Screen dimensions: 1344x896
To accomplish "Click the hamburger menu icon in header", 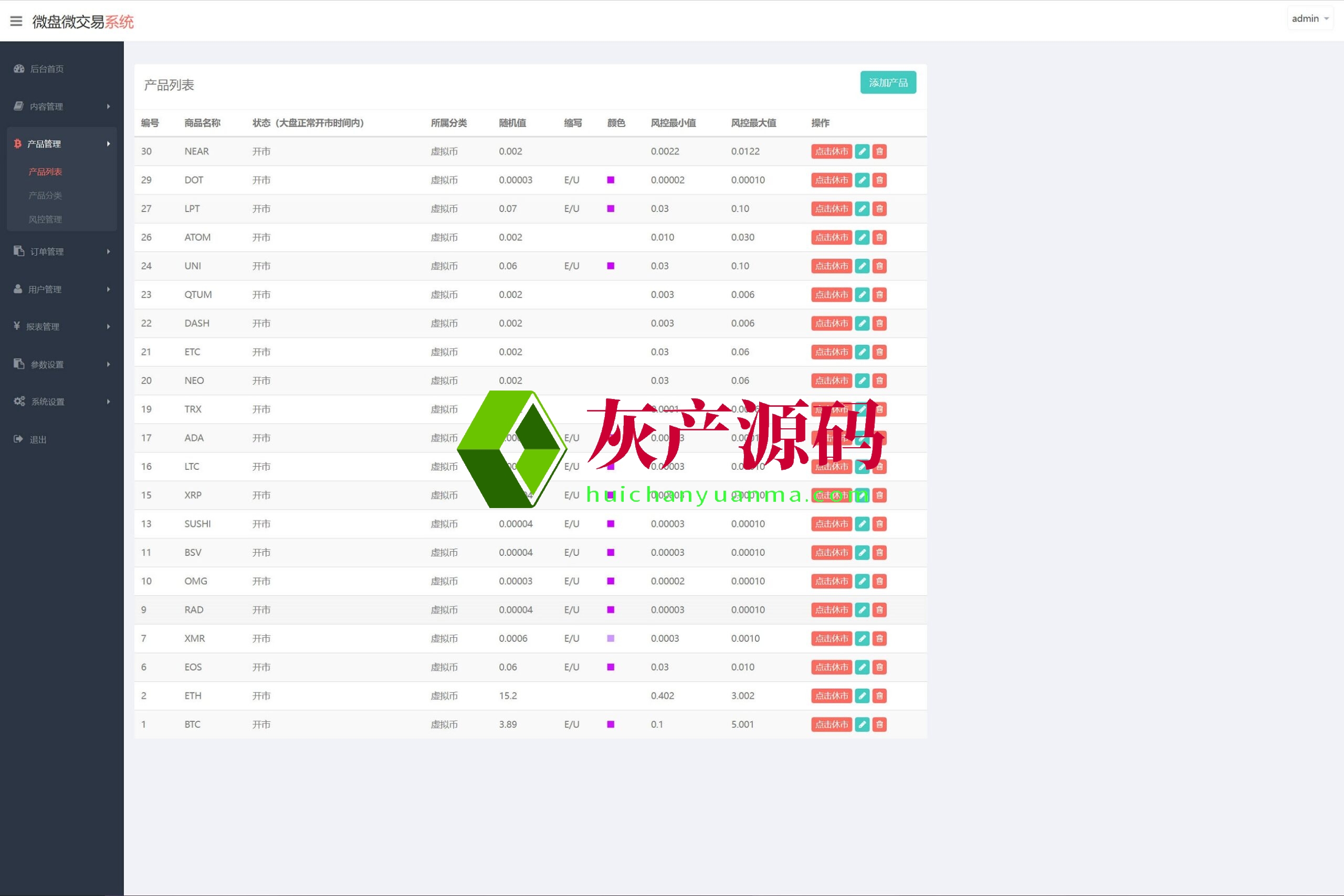I will [16, 21].
